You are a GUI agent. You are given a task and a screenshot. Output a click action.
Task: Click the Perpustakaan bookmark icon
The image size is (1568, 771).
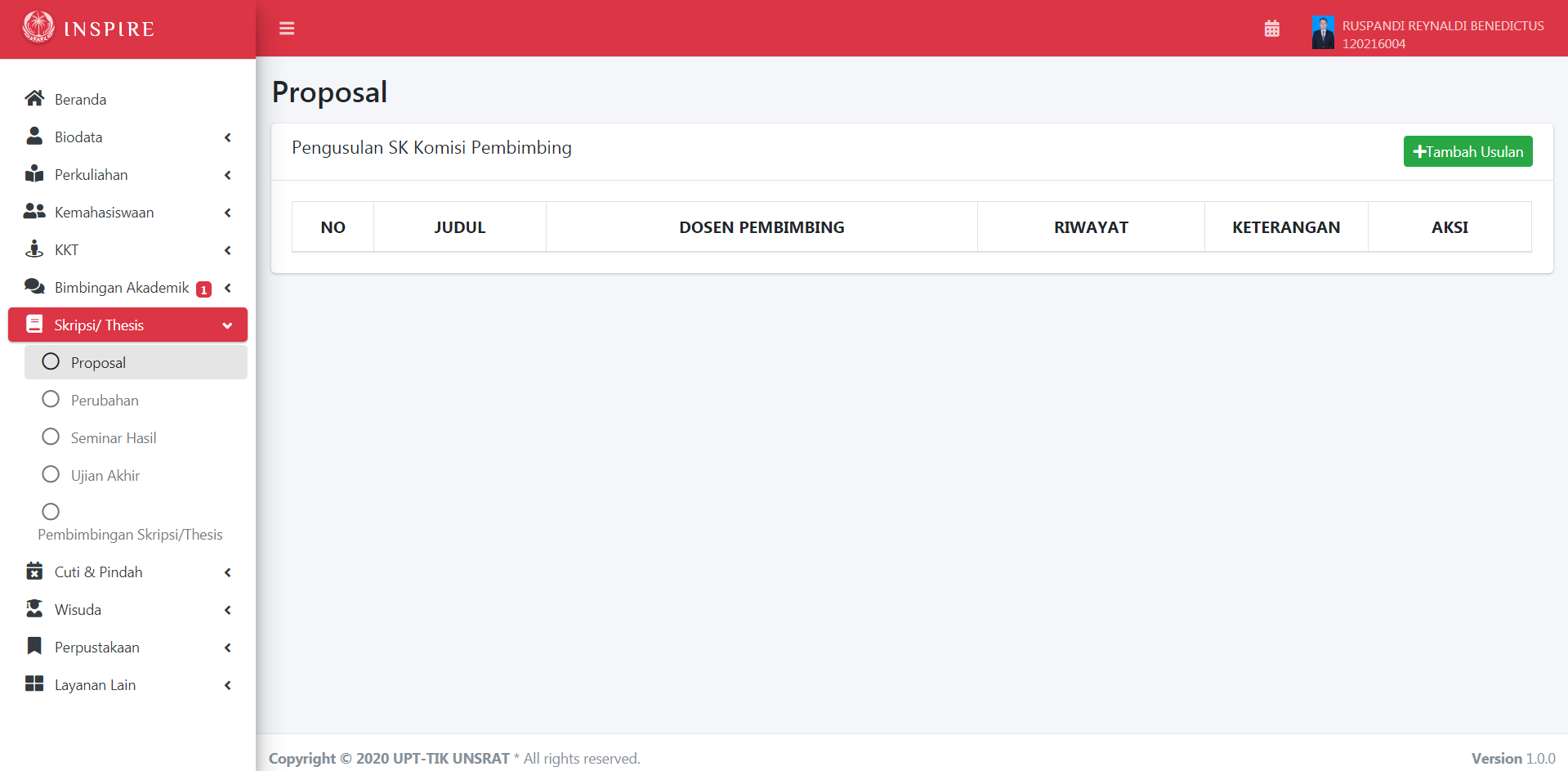pyautogui.click(x=34, y=647)
